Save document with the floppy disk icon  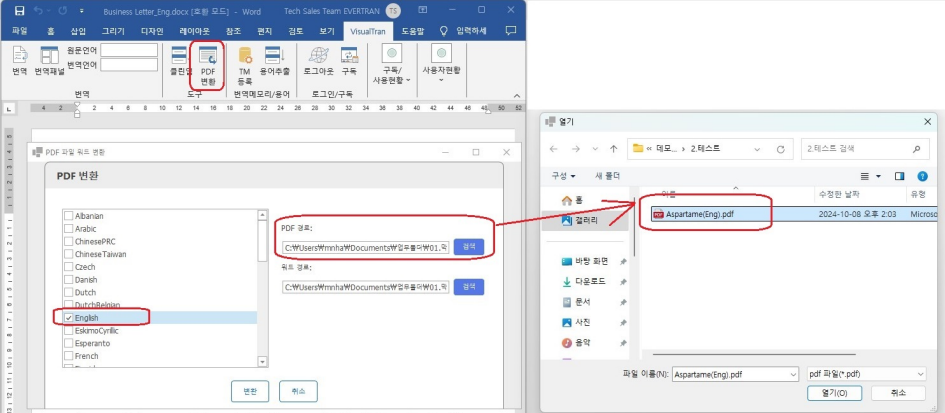coord(19,10)
